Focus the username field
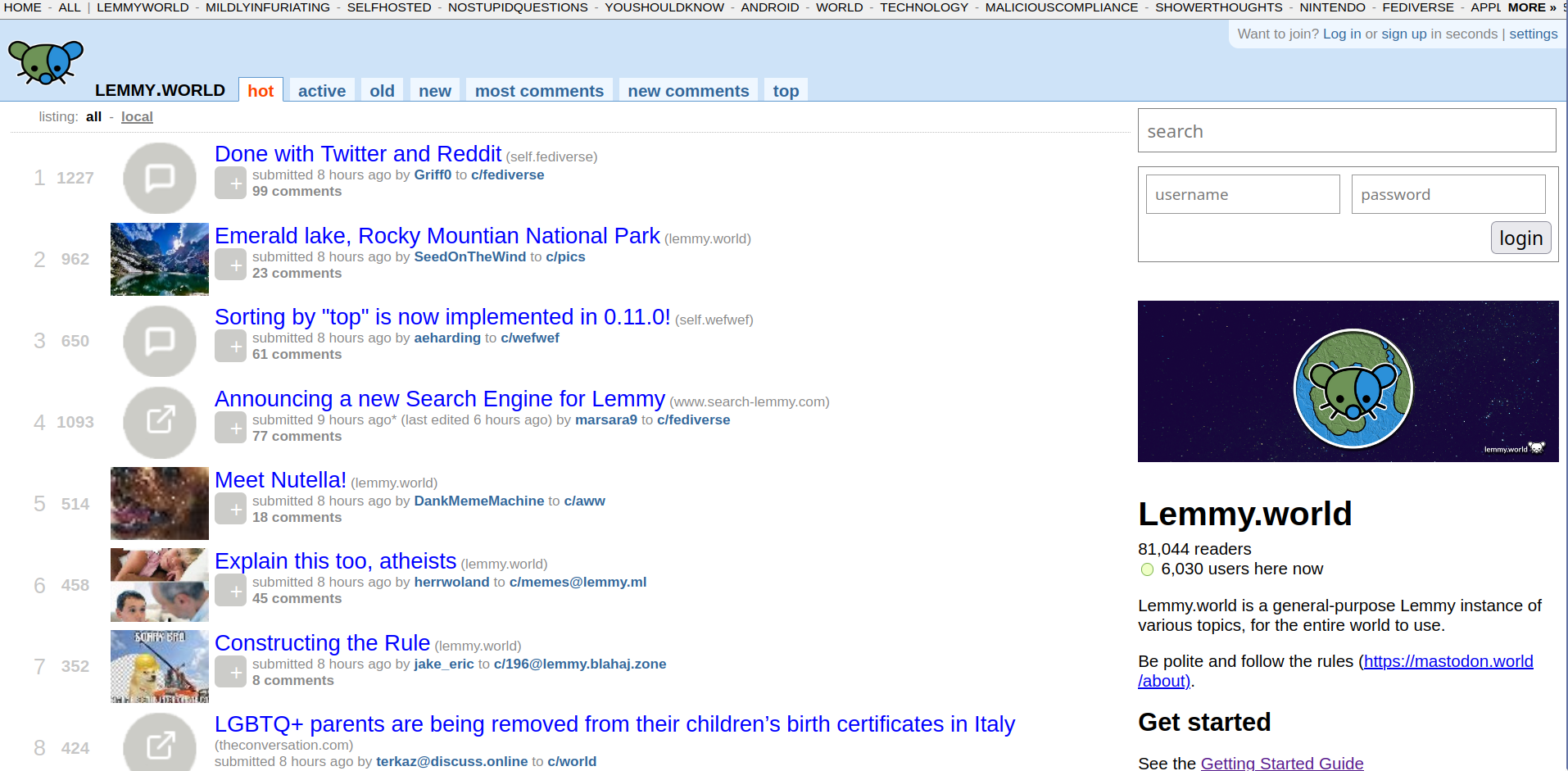 tap(1243, 194)
